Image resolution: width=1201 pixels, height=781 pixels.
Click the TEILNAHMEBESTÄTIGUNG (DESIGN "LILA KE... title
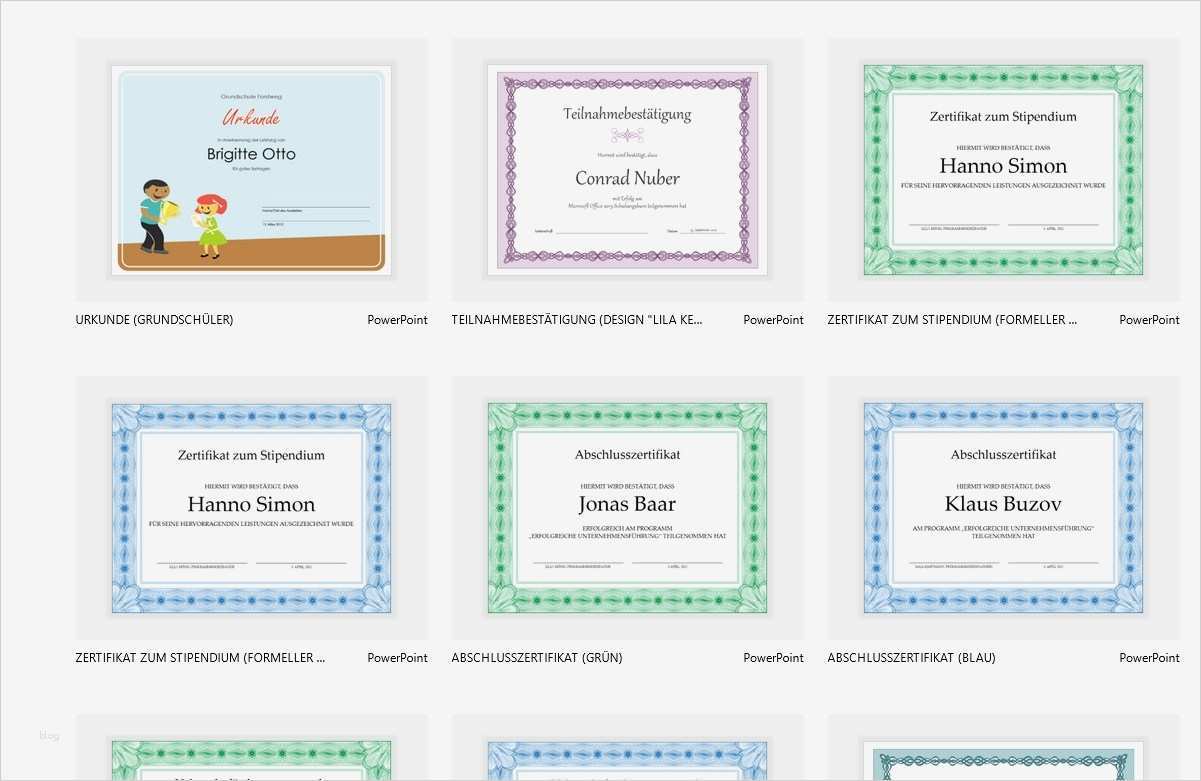(x=577, y=320)
